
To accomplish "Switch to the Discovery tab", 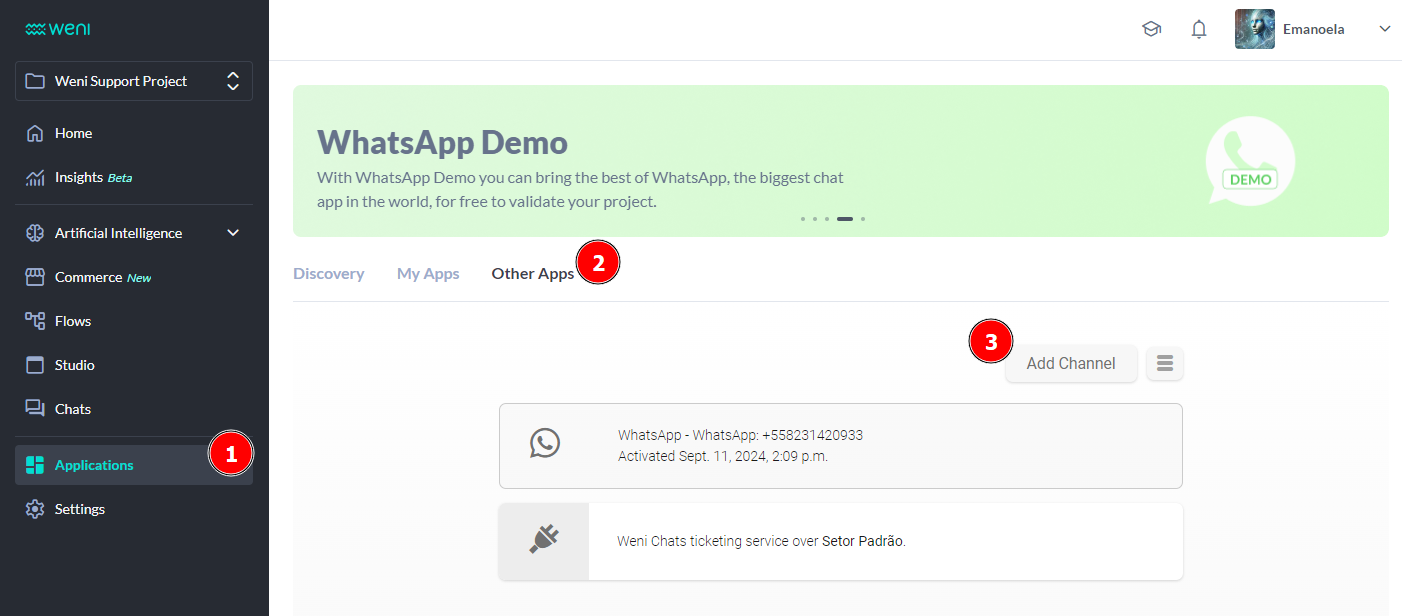I will click(x=328, y=273).
